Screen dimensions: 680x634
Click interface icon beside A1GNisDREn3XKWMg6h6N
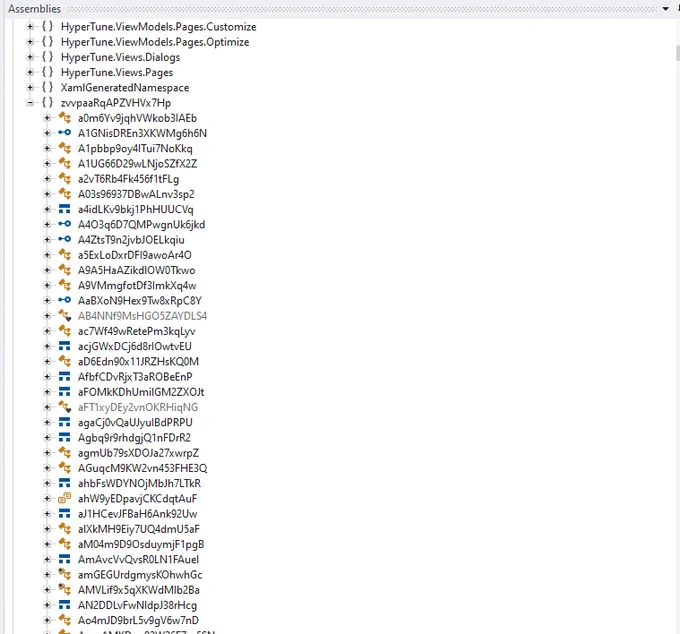click(x=64, y=133)
